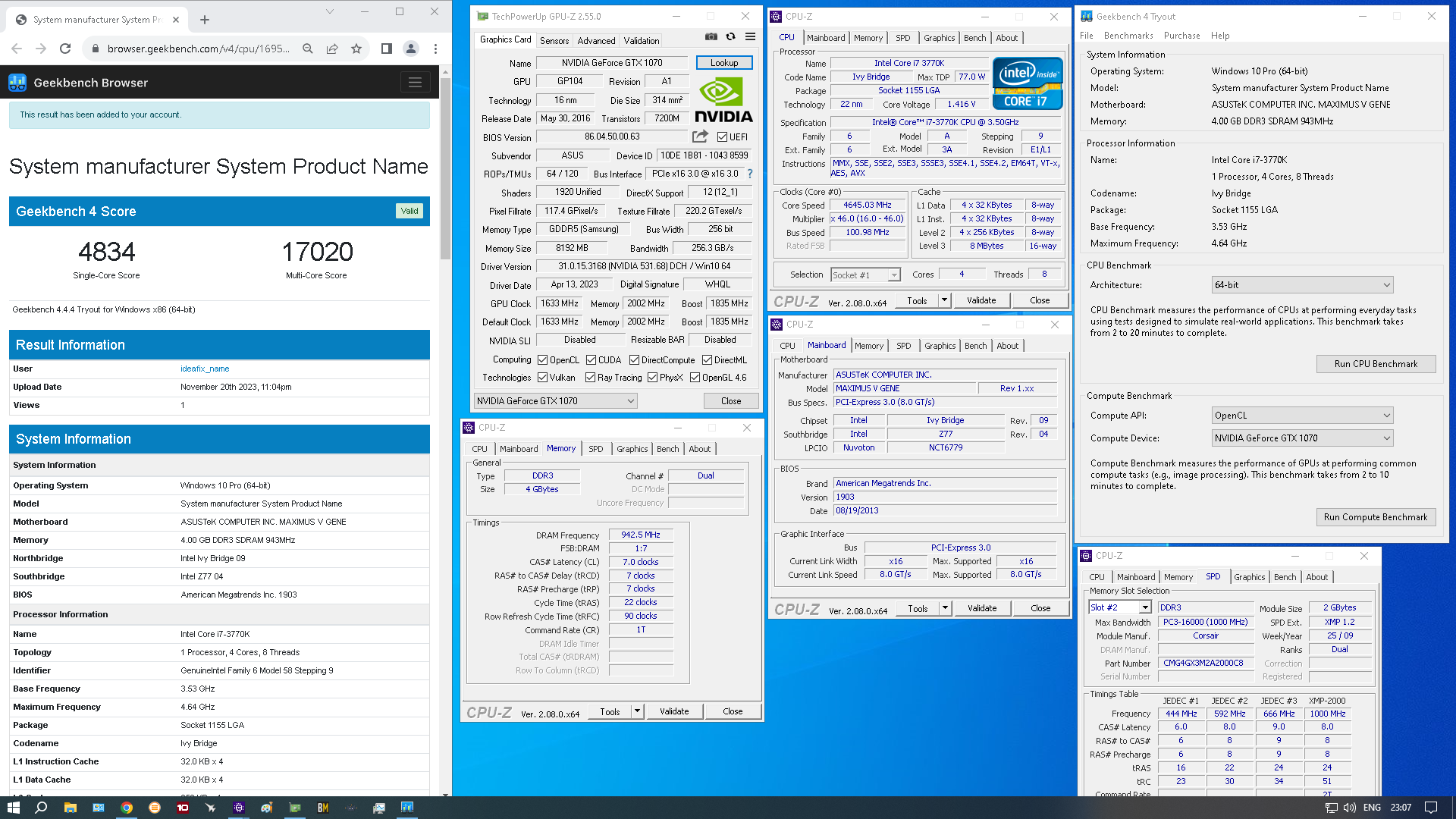This screenshot has height=819, width=1456.
Task: Open taskbar Search
Action: pyautogui.click(x=41, y=808)
